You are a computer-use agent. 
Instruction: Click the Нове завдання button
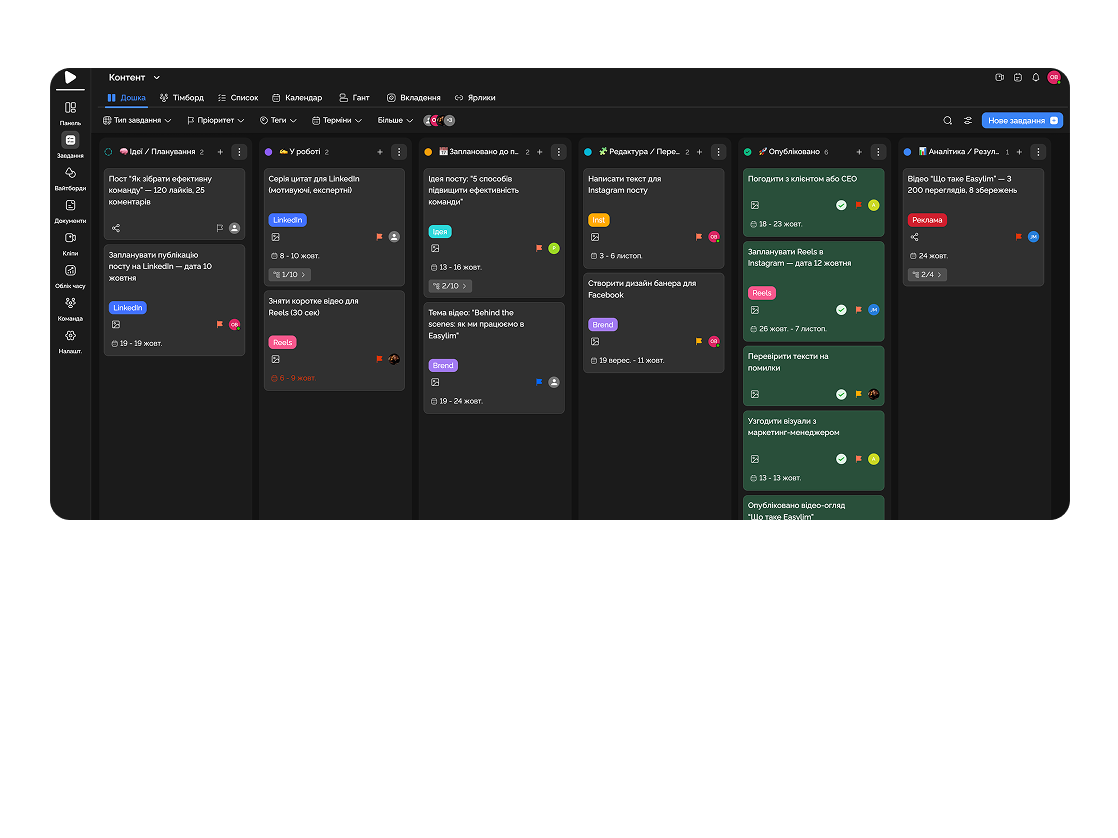pyautogui.click(x=1021, y=120)
